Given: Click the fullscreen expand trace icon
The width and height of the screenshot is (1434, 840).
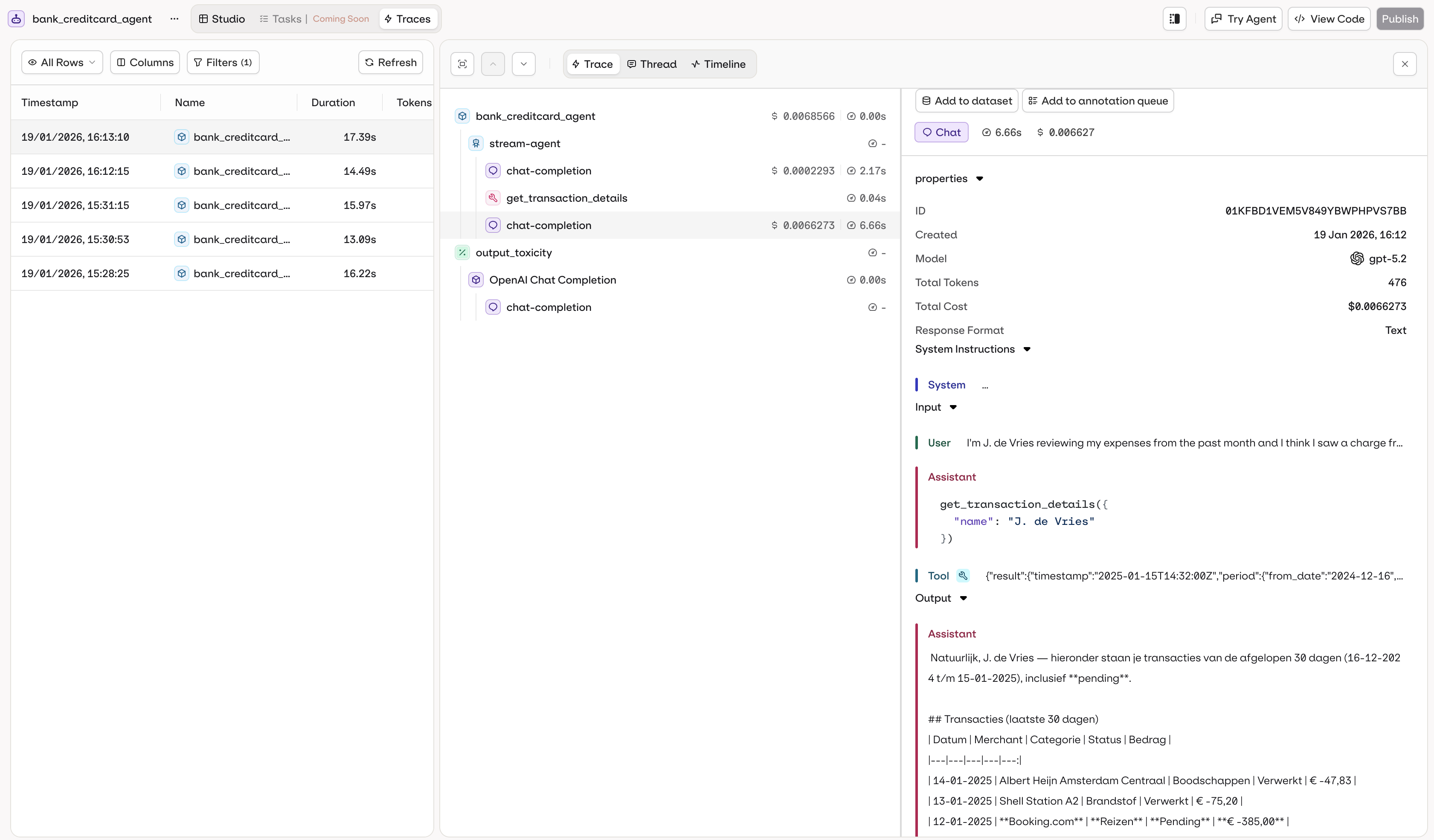Looking at the screenshot, I should pyautogui.click(x=462, y=64).
